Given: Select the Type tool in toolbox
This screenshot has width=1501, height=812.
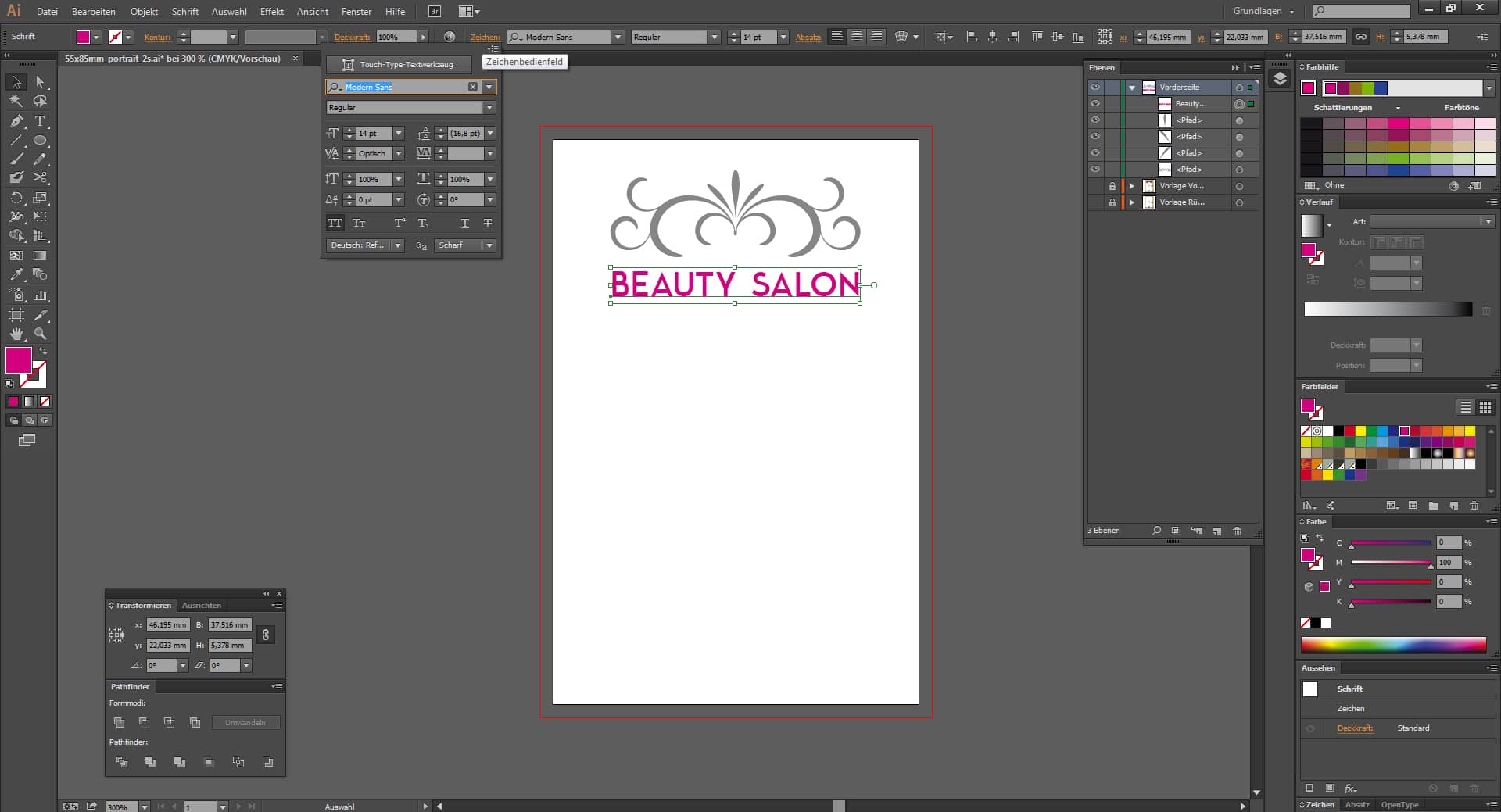Looking at the screenshot, I should coord(40,121).
